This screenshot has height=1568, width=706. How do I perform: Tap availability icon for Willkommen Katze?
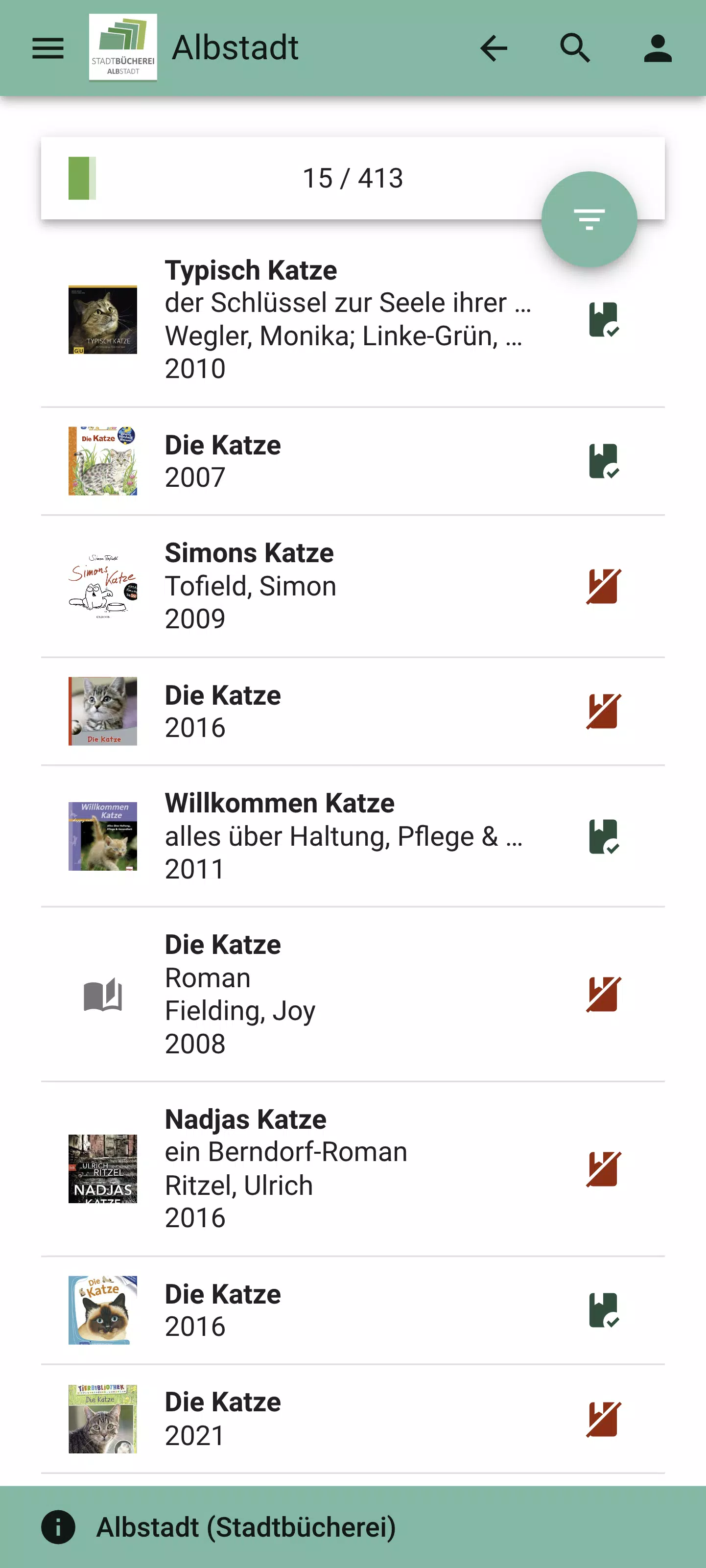tap(603, 836)
